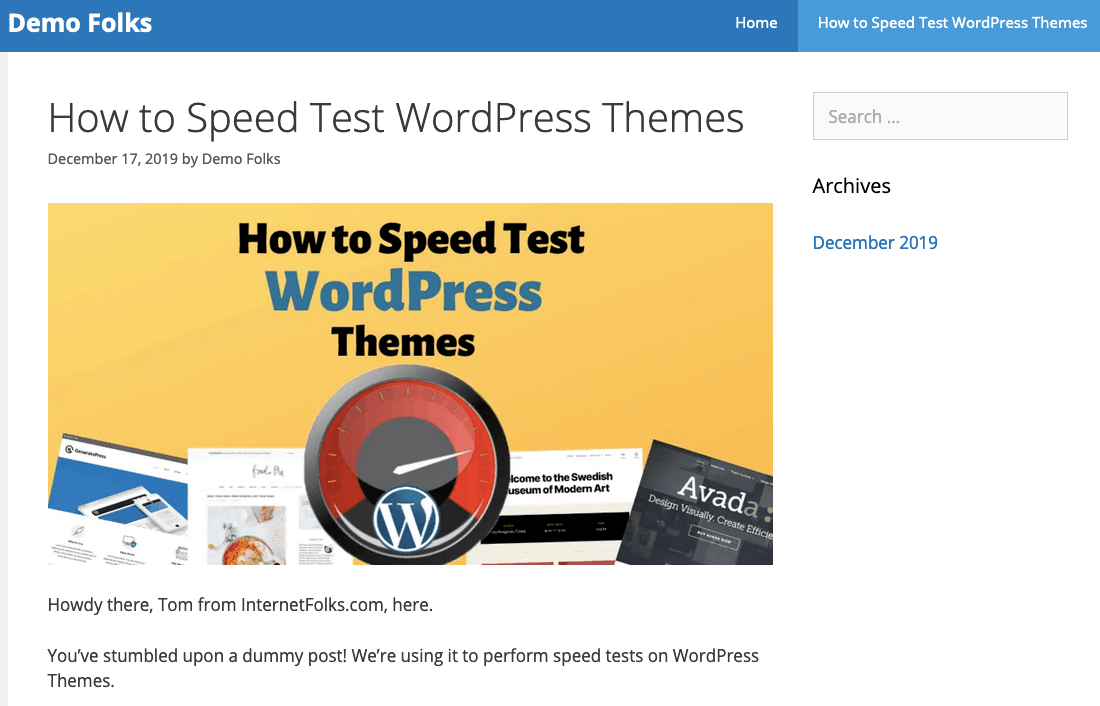
Task: Select the post title heading
Action: pos(396,118)
